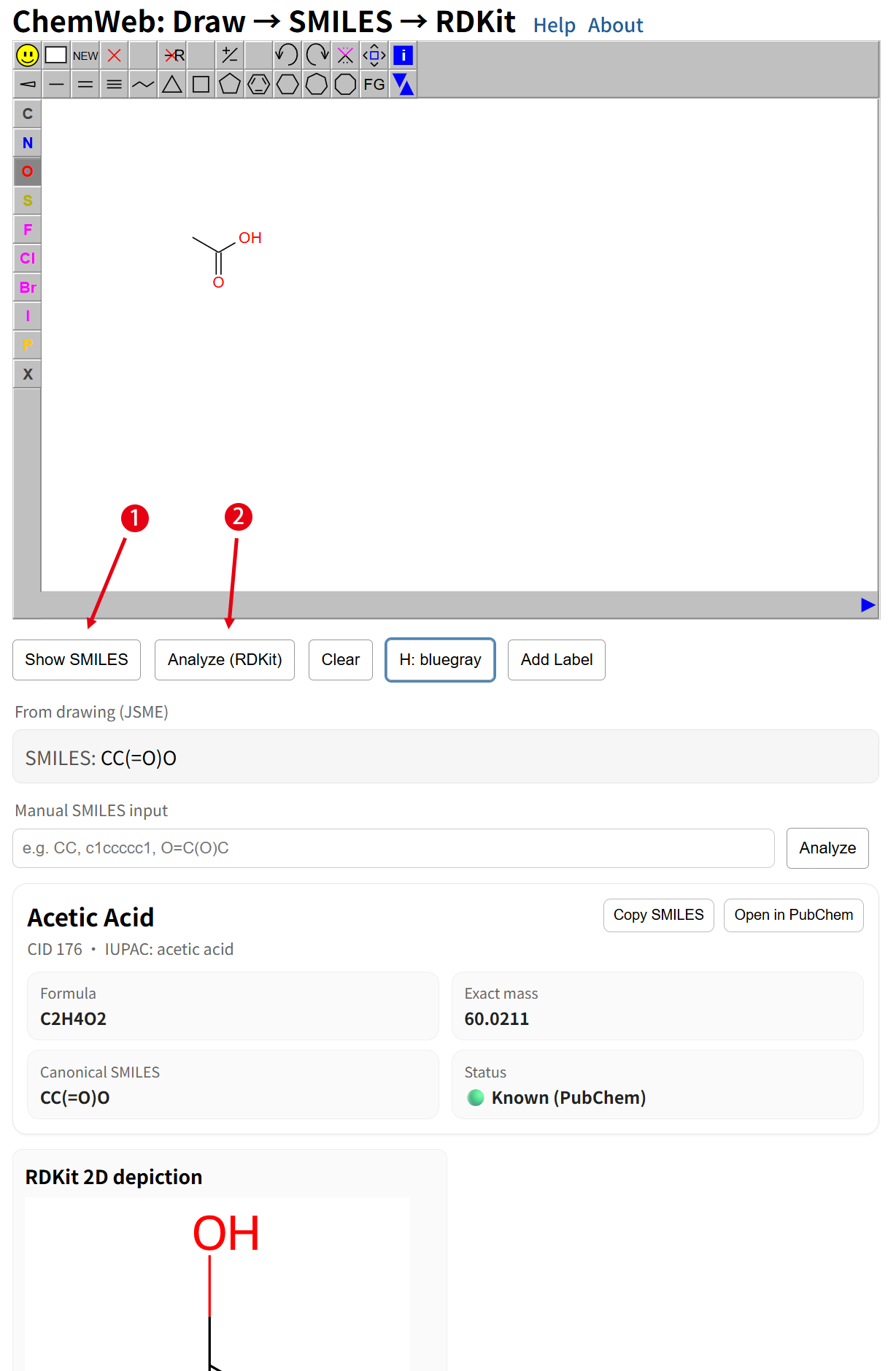Image resolution: width=896 pixels, height=1371 pixels.
Task: Select the carbon C atom button
Action: (28, 114)
